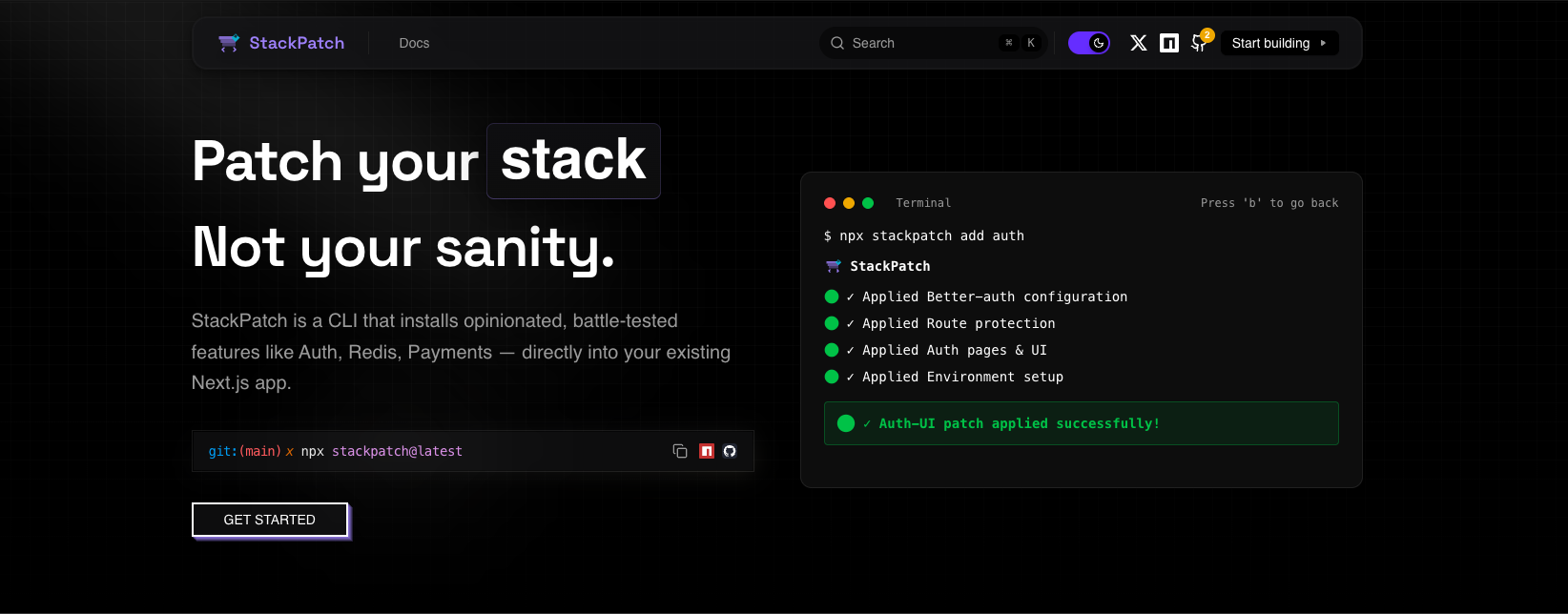Click the ⌘ K shortcut hint in search
Image resolution: width=1568 pixels, height=614 pixels.
(x=1020, y=43)
